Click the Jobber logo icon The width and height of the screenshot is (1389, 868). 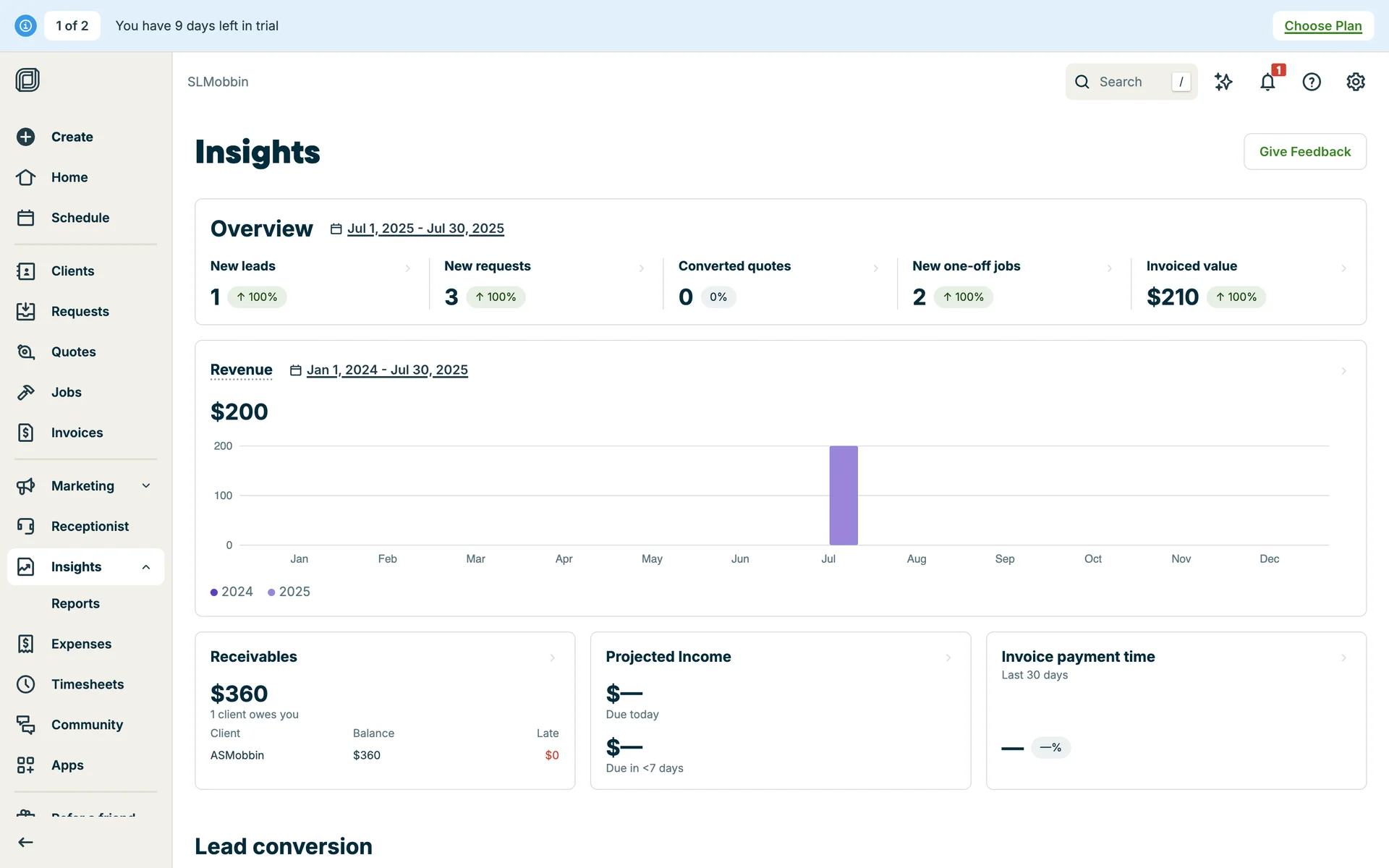pos(27,80)
